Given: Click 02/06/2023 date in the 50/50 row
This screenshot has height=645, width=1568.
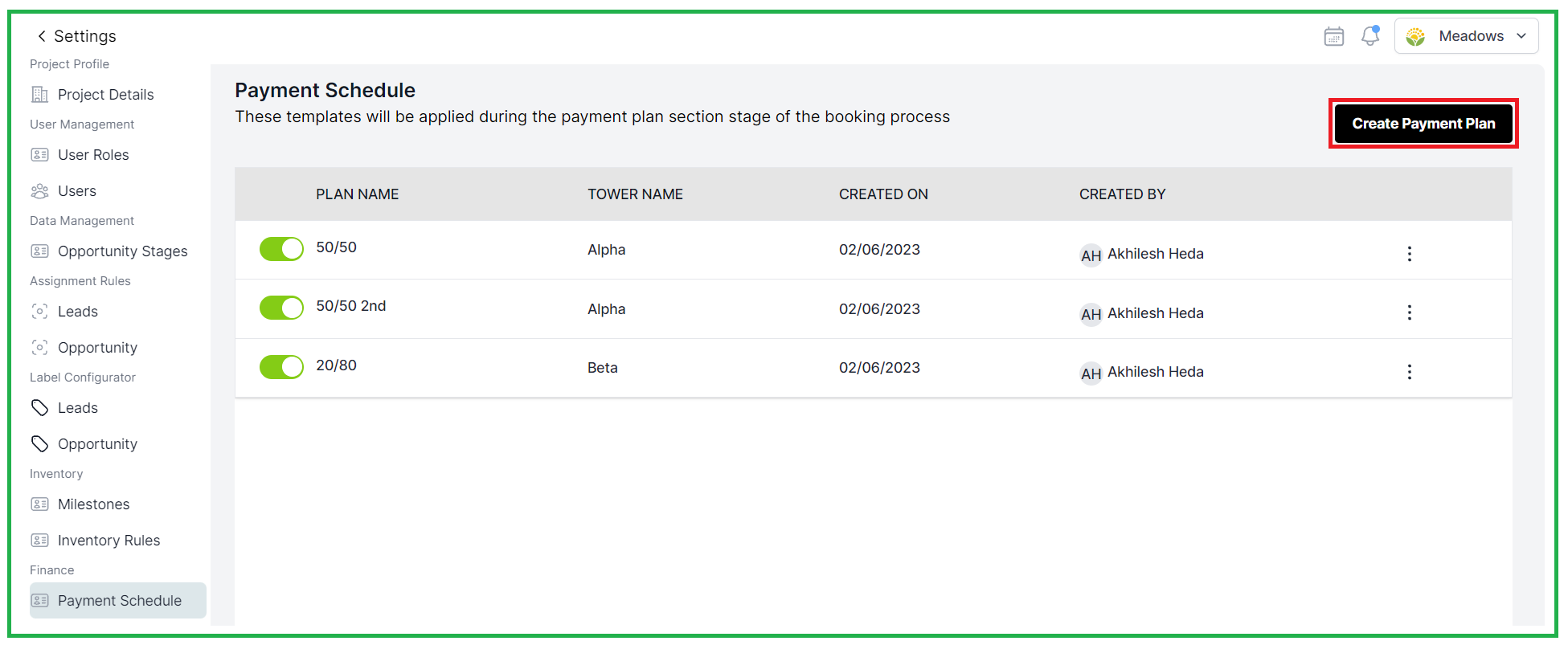Looking at the screenshot, I should pyautogui.click(x=879, y=250).
